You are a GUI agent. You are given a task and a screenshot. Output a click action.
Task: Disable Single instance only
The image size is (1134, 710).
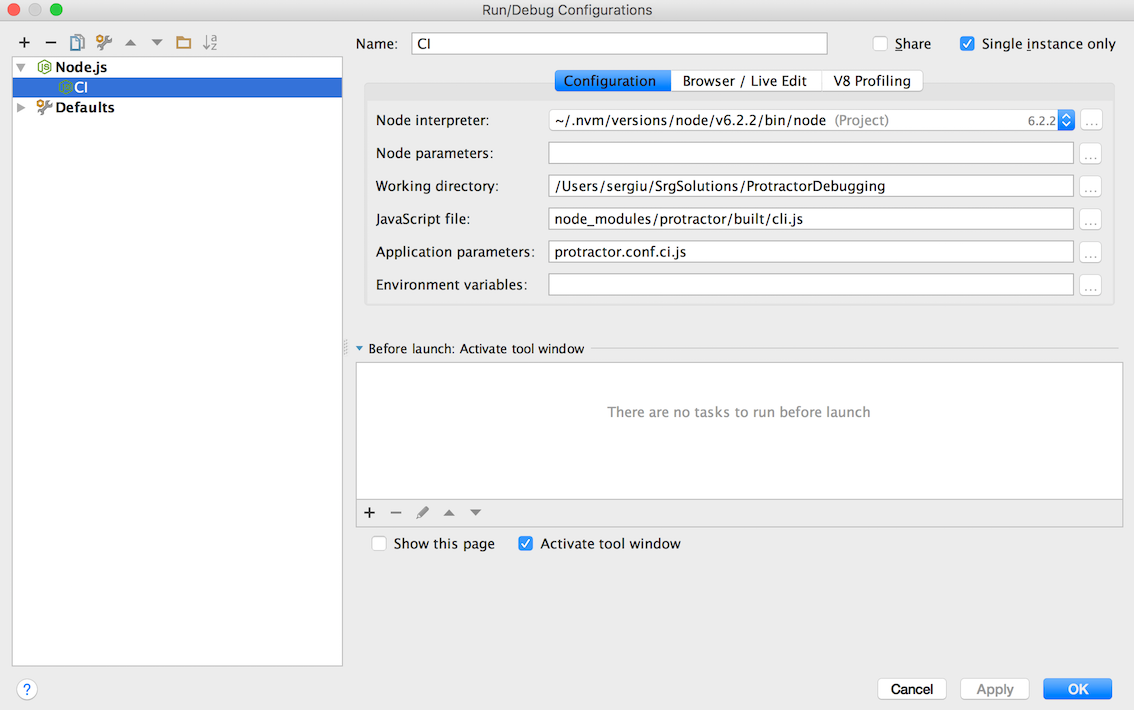coord(967,43)
